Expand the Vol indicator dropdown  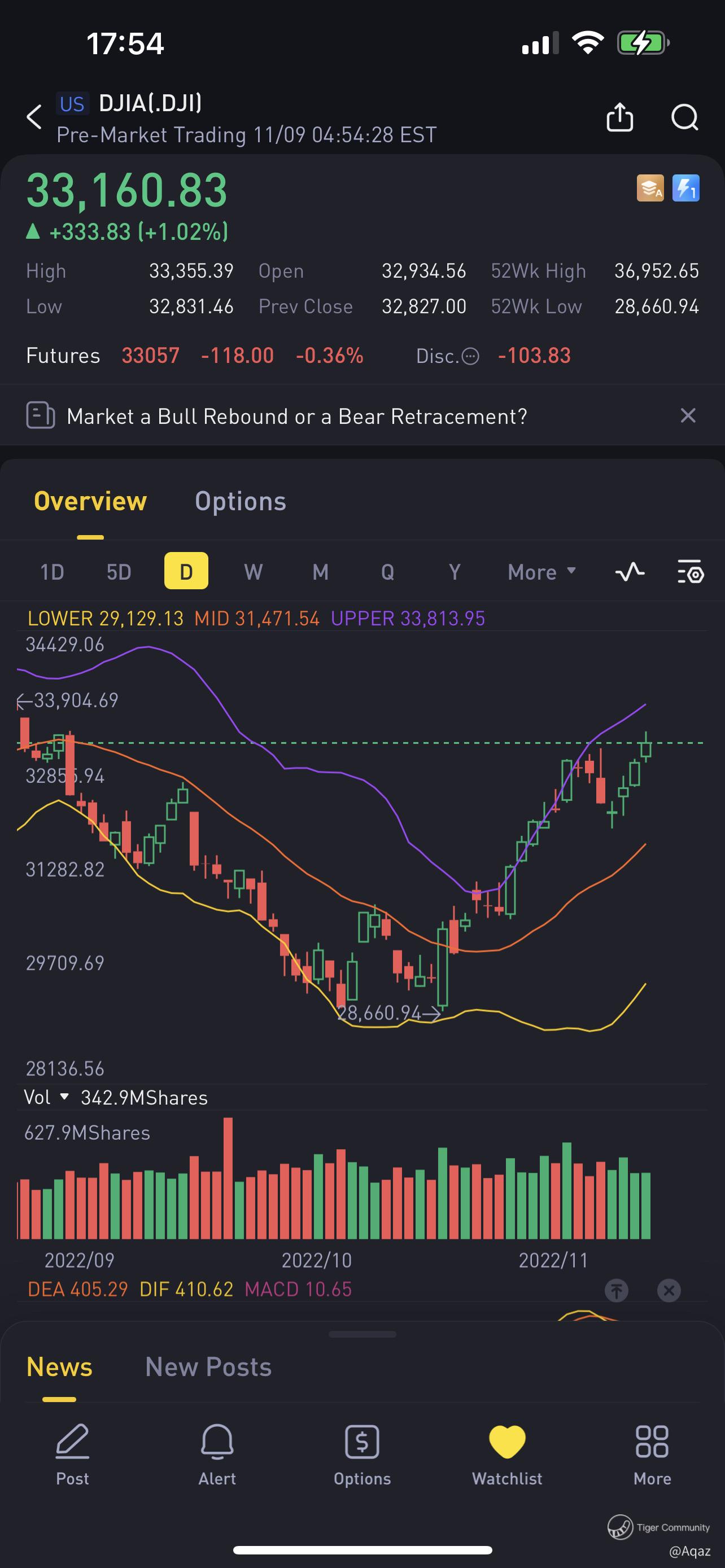coord(46,1097)
